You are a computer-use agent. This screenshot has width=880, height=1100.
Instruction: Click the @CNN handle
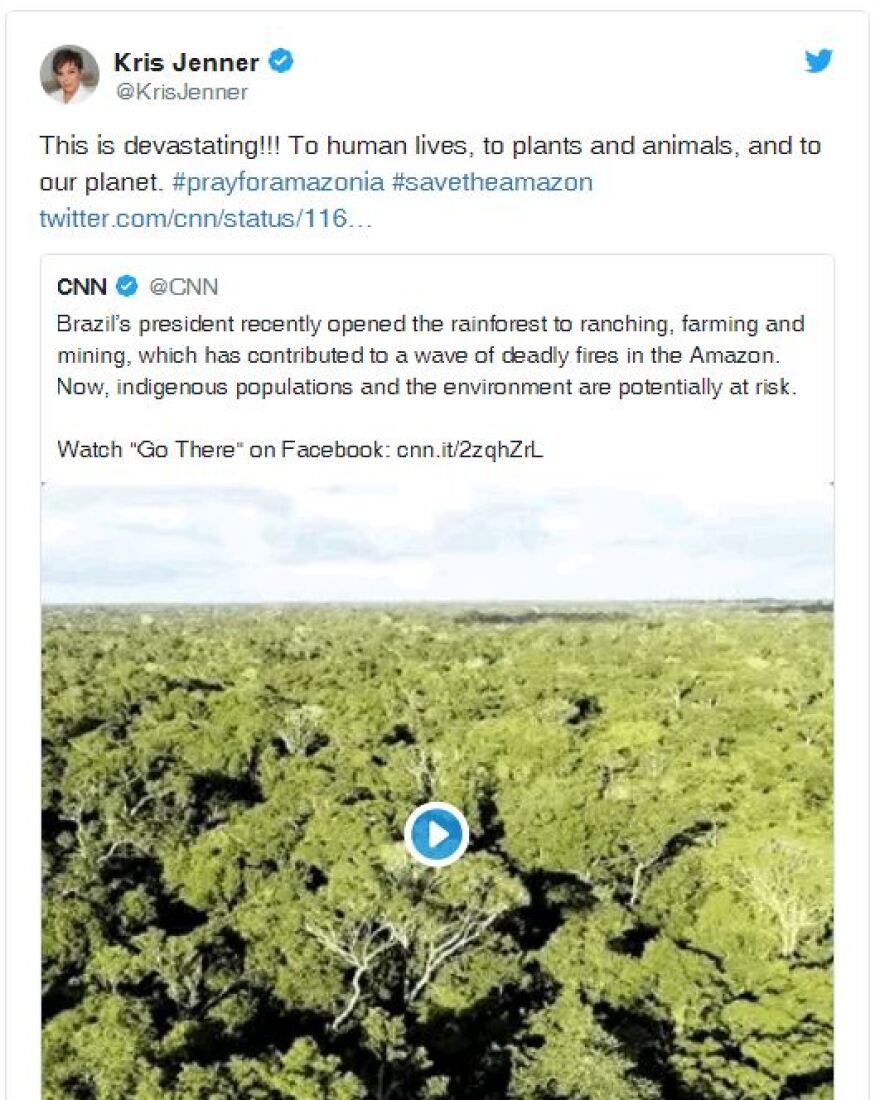183,288
